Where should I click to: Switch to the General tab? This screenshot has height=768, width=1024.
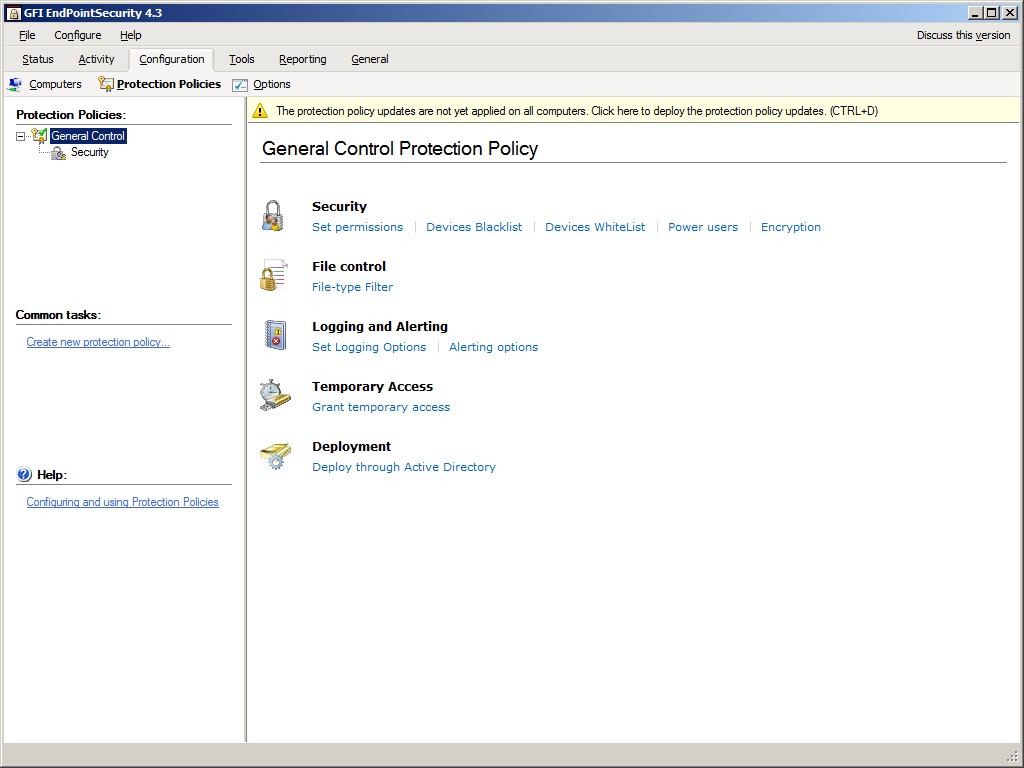(x=370, y=59)
